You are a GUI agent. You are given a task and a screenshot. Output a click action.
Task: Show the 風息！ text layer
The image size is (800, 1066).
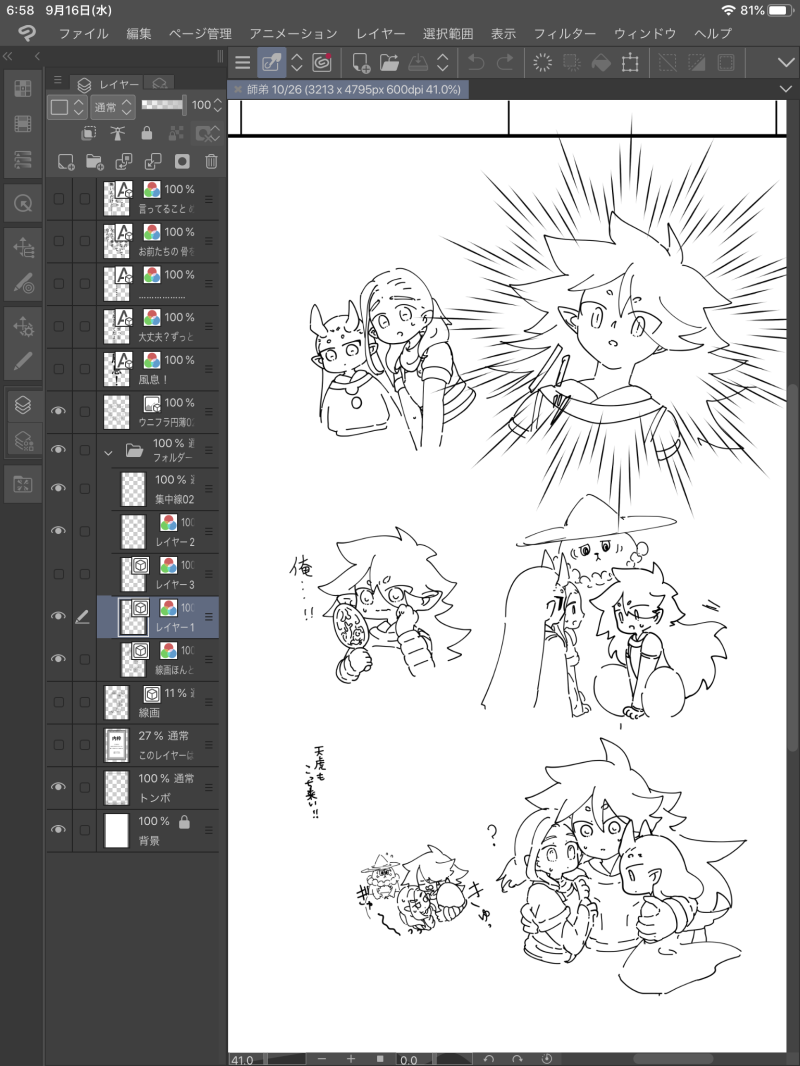click(x=58, y=369)
